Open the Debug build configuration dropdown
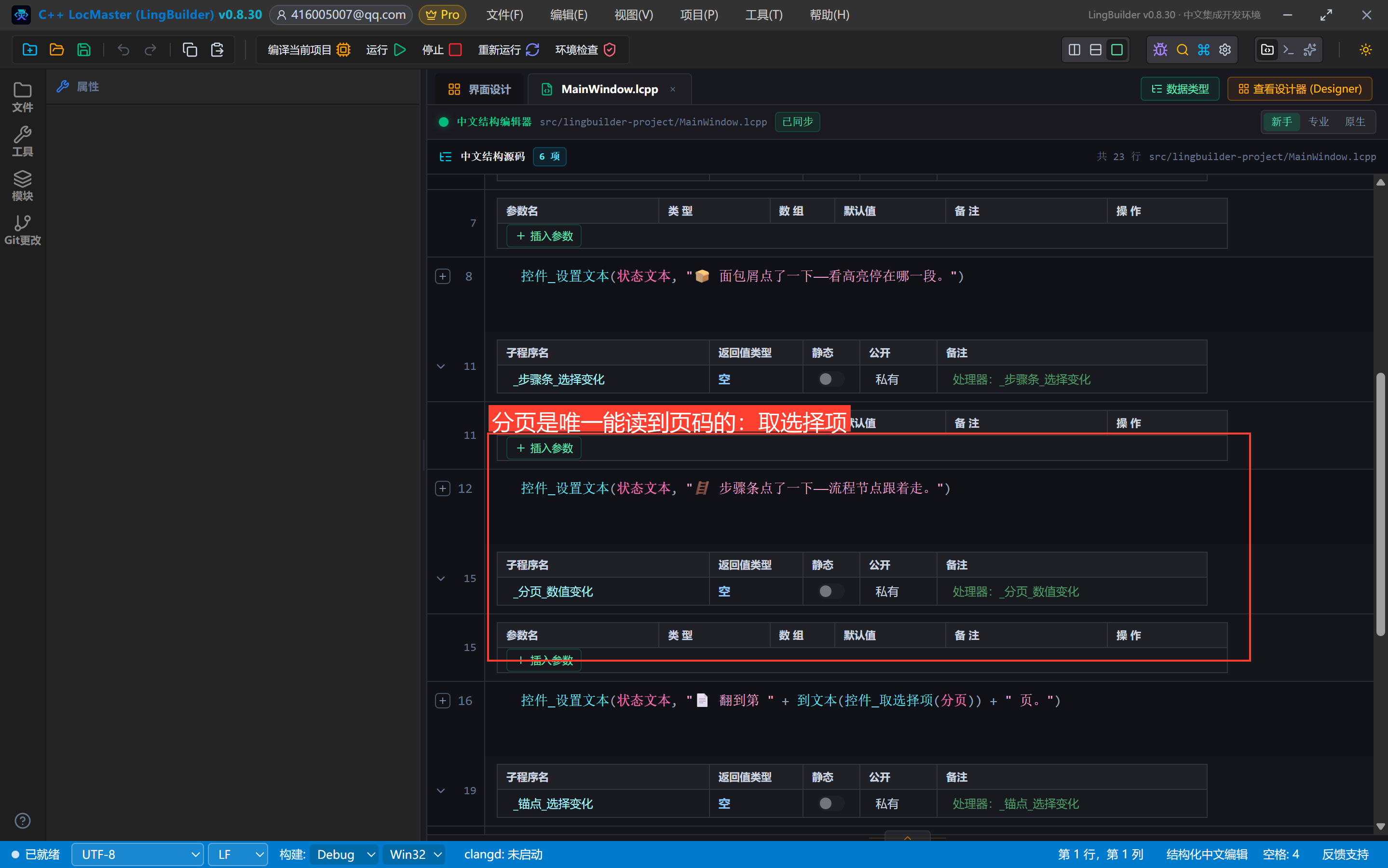Viewport: 1388px width, 868px height. tap(344, 855)
